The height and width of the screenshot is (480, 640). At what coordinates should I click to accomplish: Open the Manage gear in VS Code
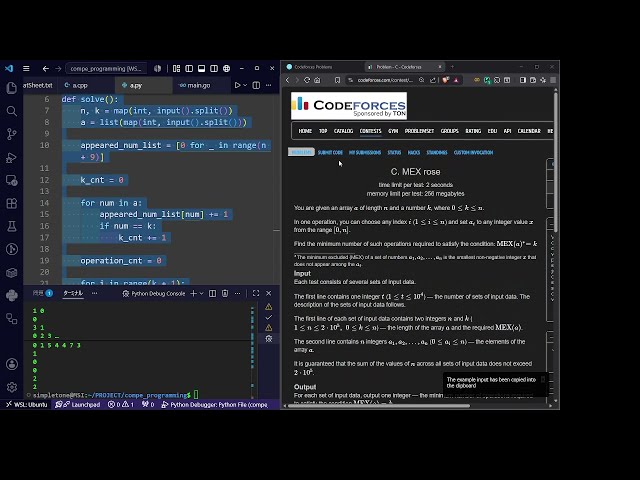(x=11, y=387)
